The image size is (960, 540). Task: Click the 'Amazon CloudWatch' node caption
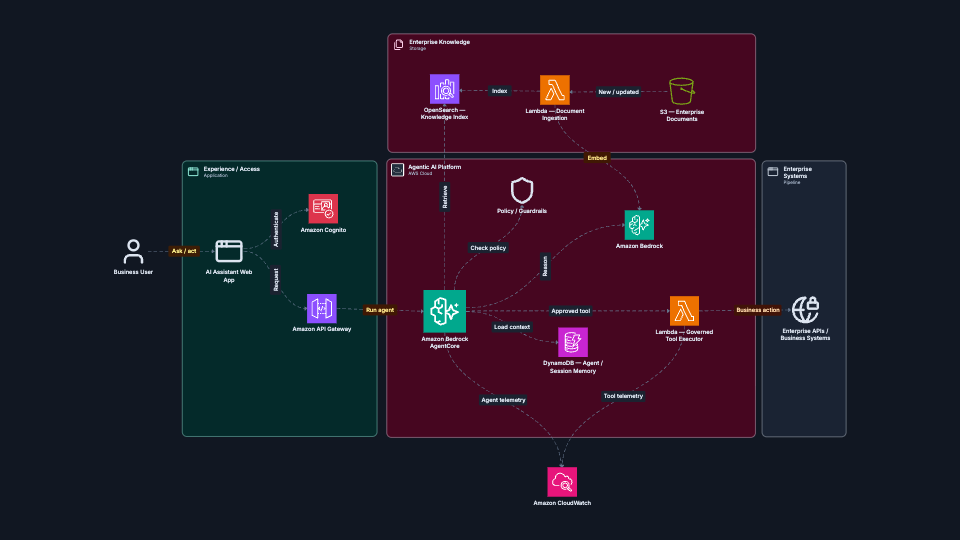(562, 503)
